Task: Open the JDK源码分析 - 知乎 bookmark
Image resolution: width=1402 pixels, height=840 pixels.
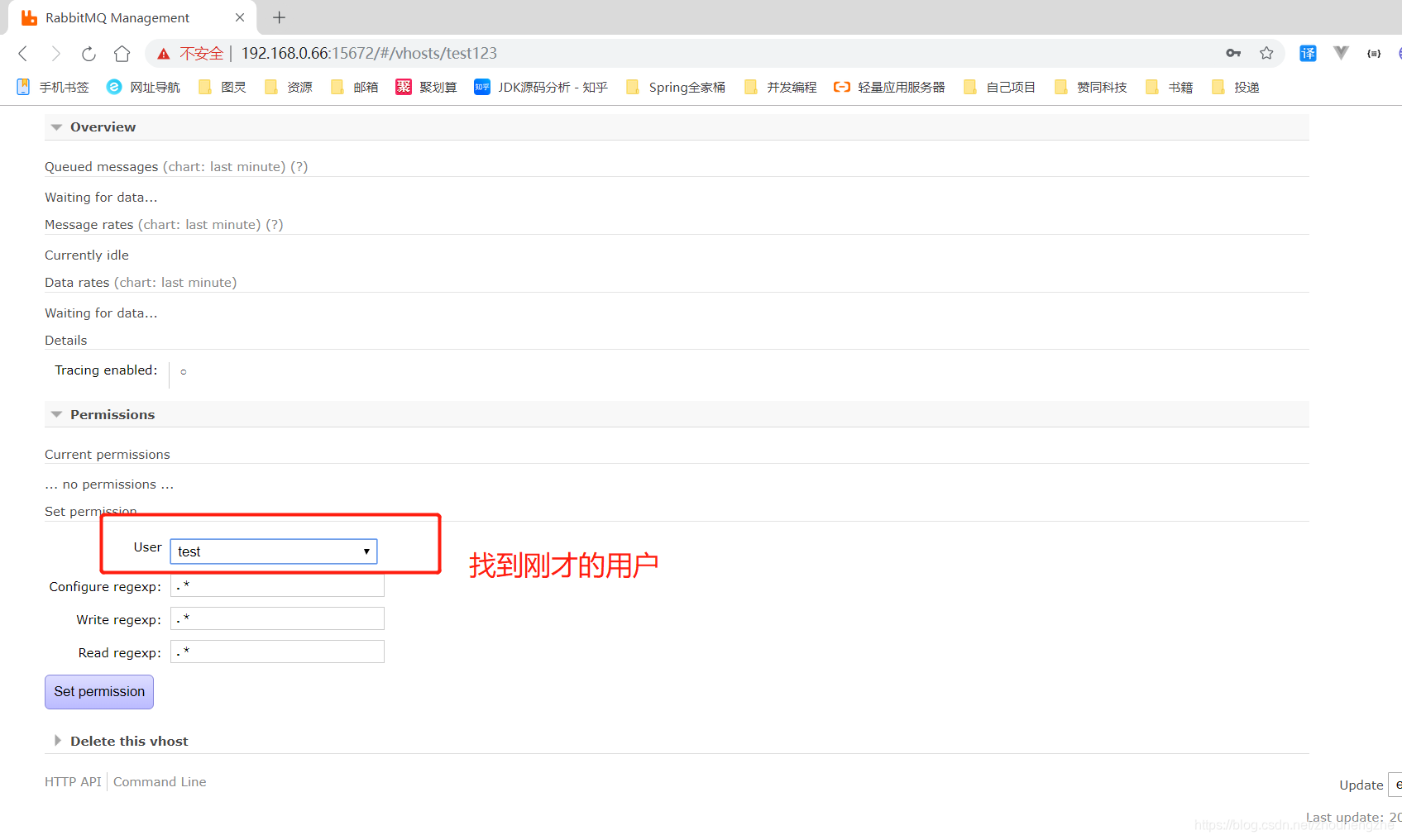Action: coord(541,87)
